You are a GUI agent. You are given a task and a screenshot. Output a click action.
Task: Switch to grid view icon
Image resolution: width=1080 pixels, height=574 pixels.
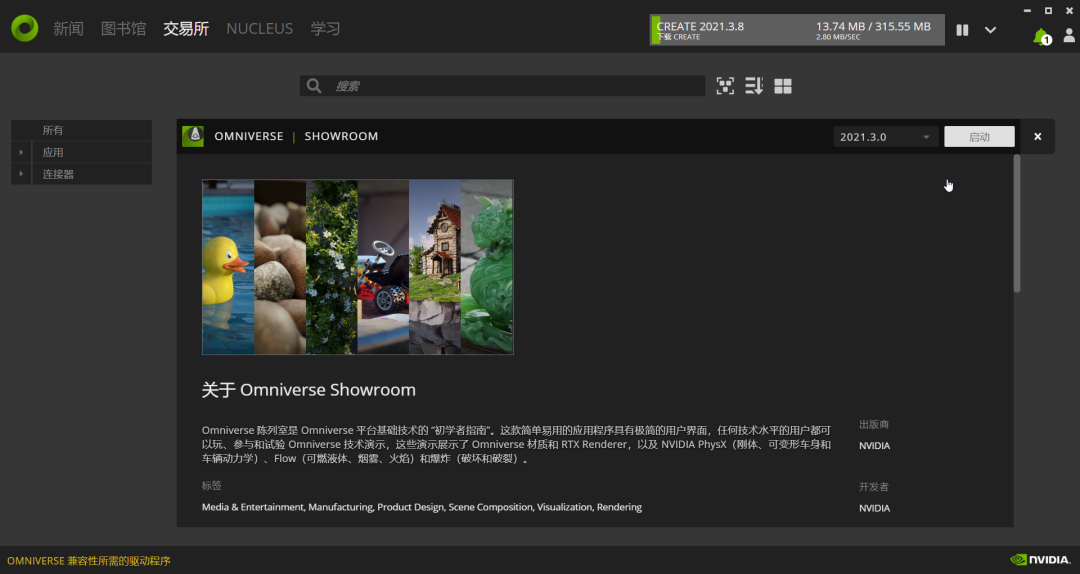pos(783,86)
